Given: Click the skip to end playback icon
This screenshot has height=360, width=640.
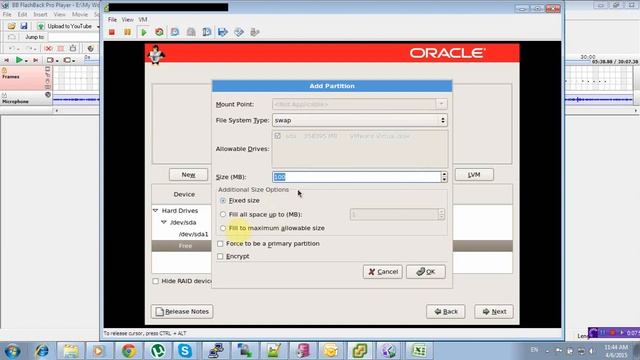Looking at the screenshot, I should pos(36,60).
